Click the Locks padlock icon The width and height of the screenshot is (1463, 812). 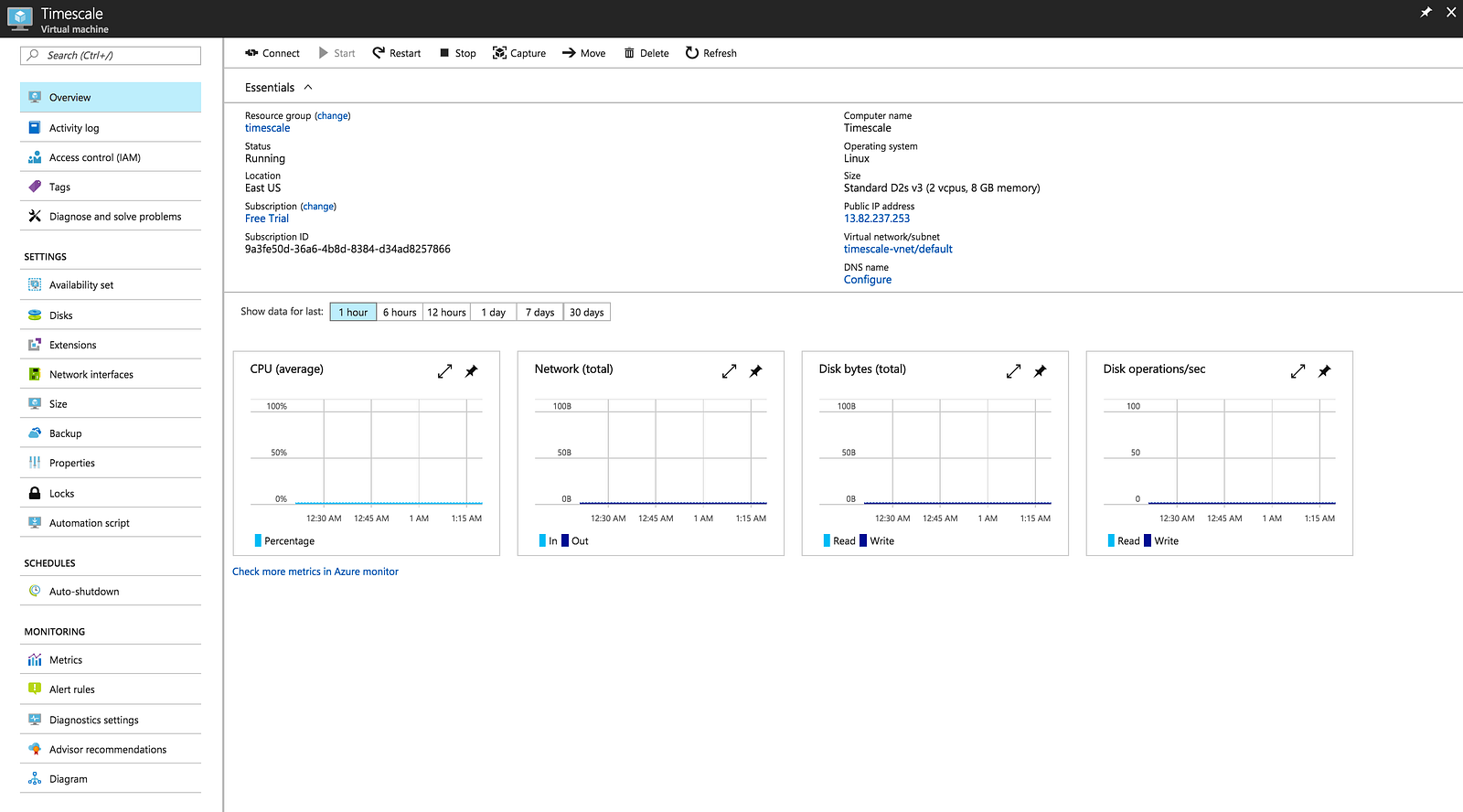(x=35, y=493)
